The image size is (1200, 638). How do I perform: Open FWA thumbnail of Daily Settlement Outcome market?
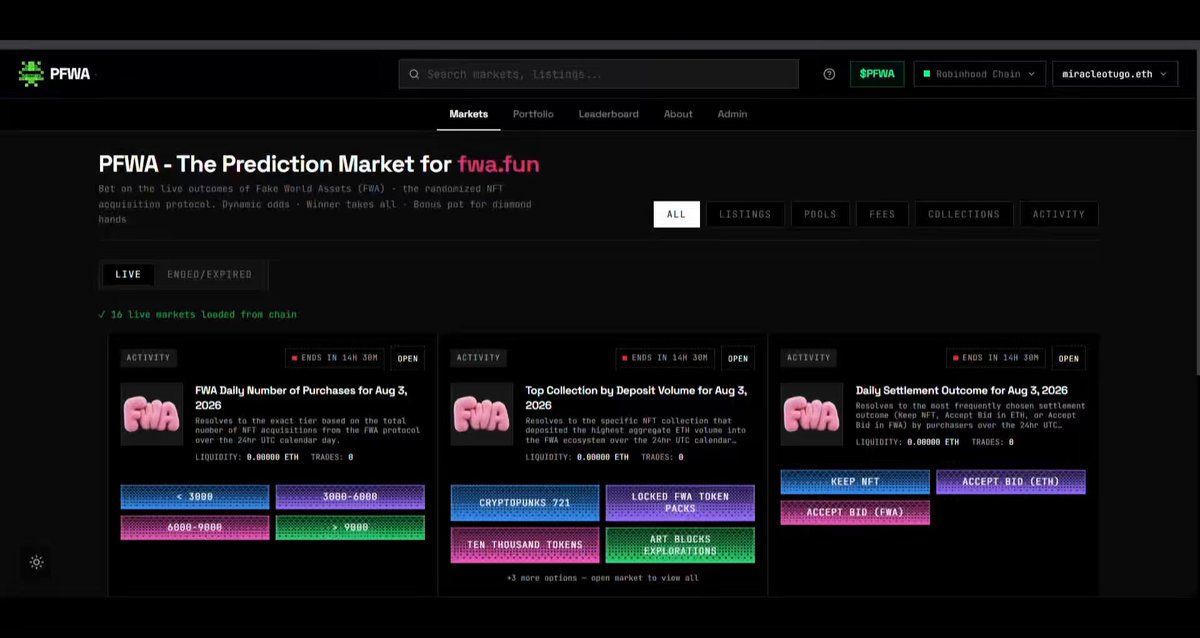[x=812, y=414]
